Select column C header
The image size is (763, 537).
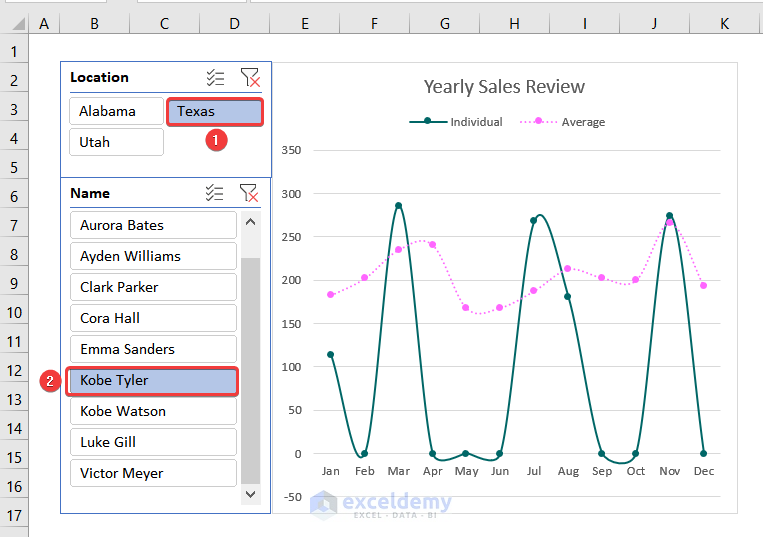(164, 23)
